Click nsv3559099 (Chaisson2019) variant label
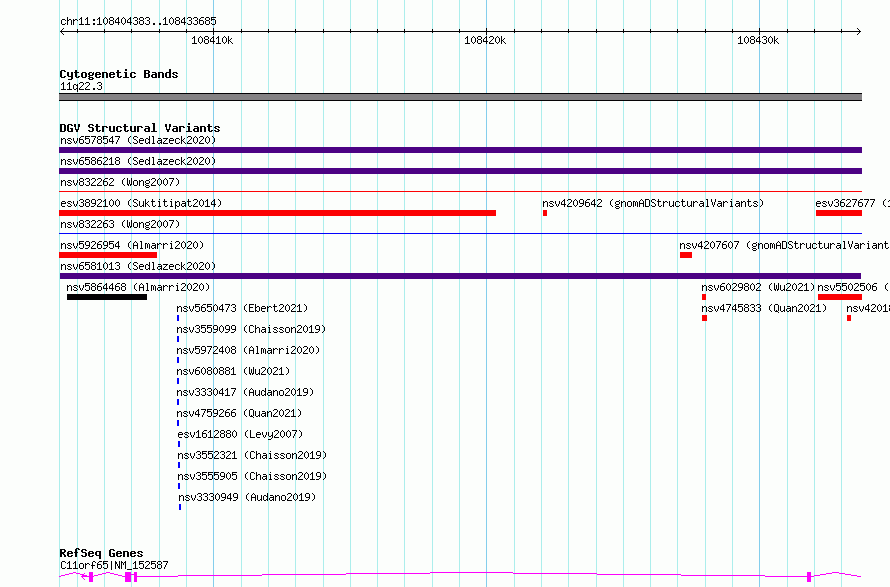Screen dimensions: 890x587 coord(251,329)
